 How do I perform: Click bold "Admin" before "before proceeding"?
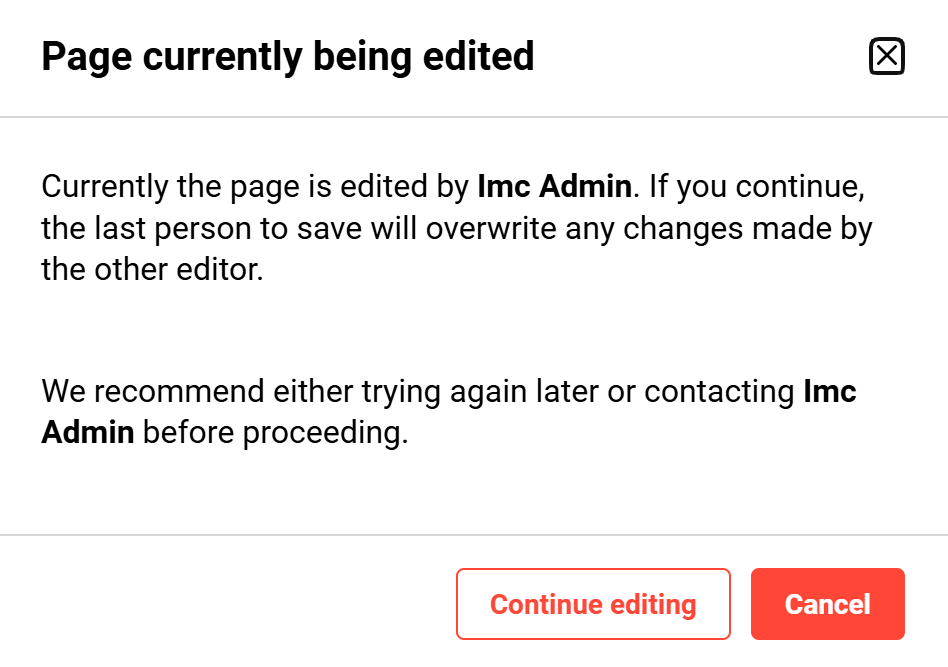(88, 435)
